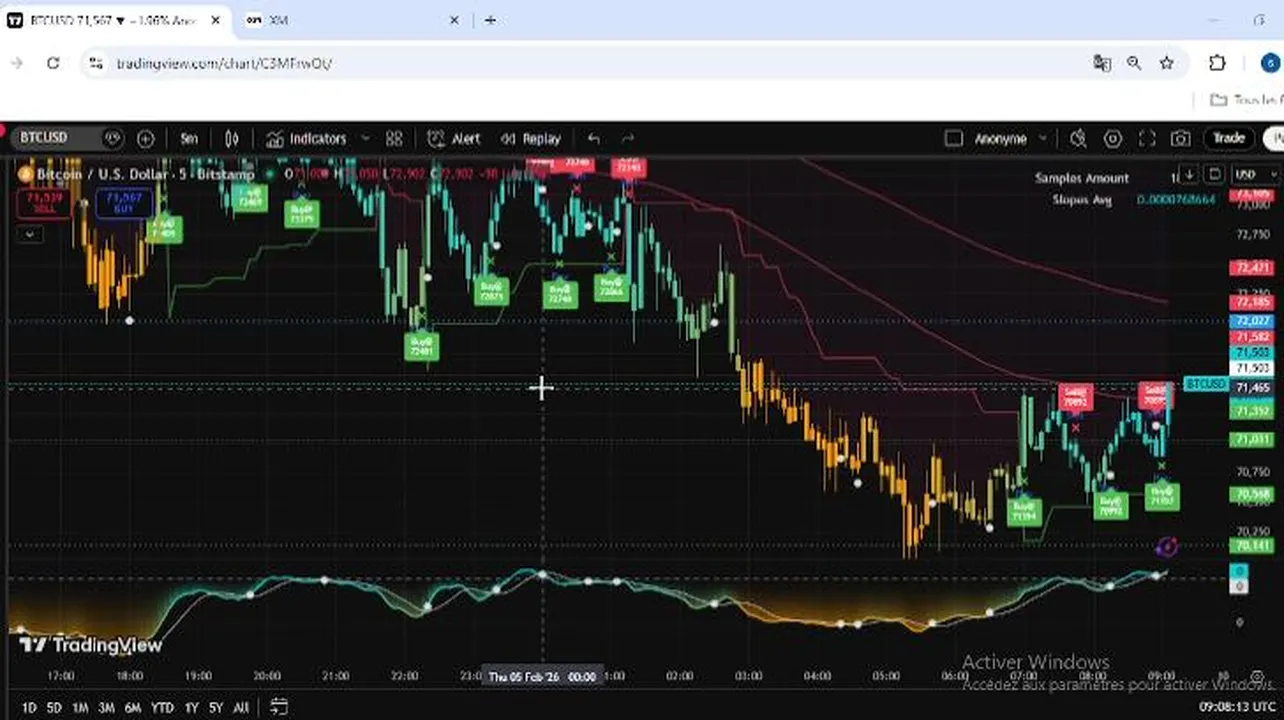1284x720 pixels.
Task: Click the 72,027 blue price label
Action: pyautogui.click(x=1252, y=321)
